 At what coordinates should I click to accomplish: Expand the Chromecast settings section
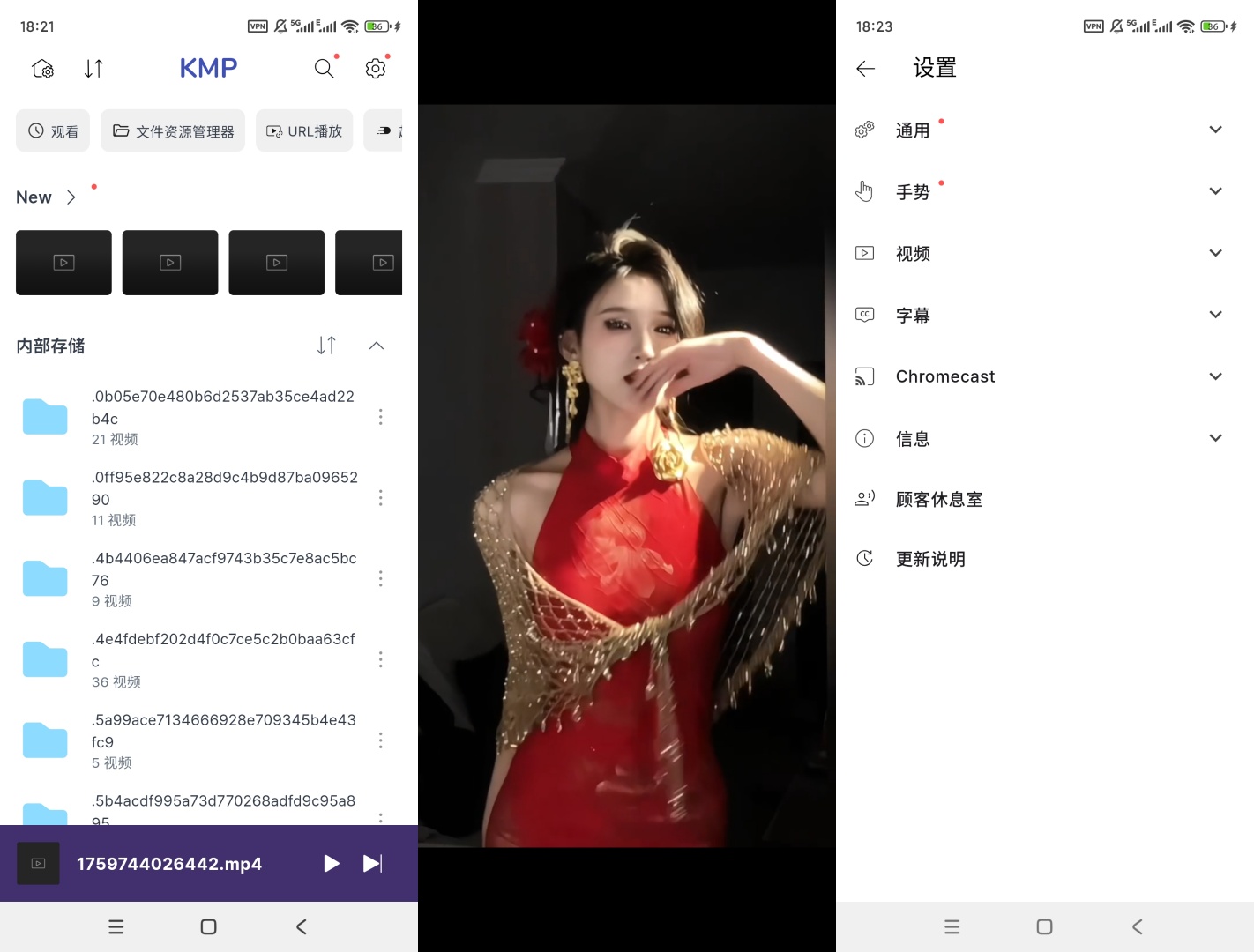(x=1215, y=376)
